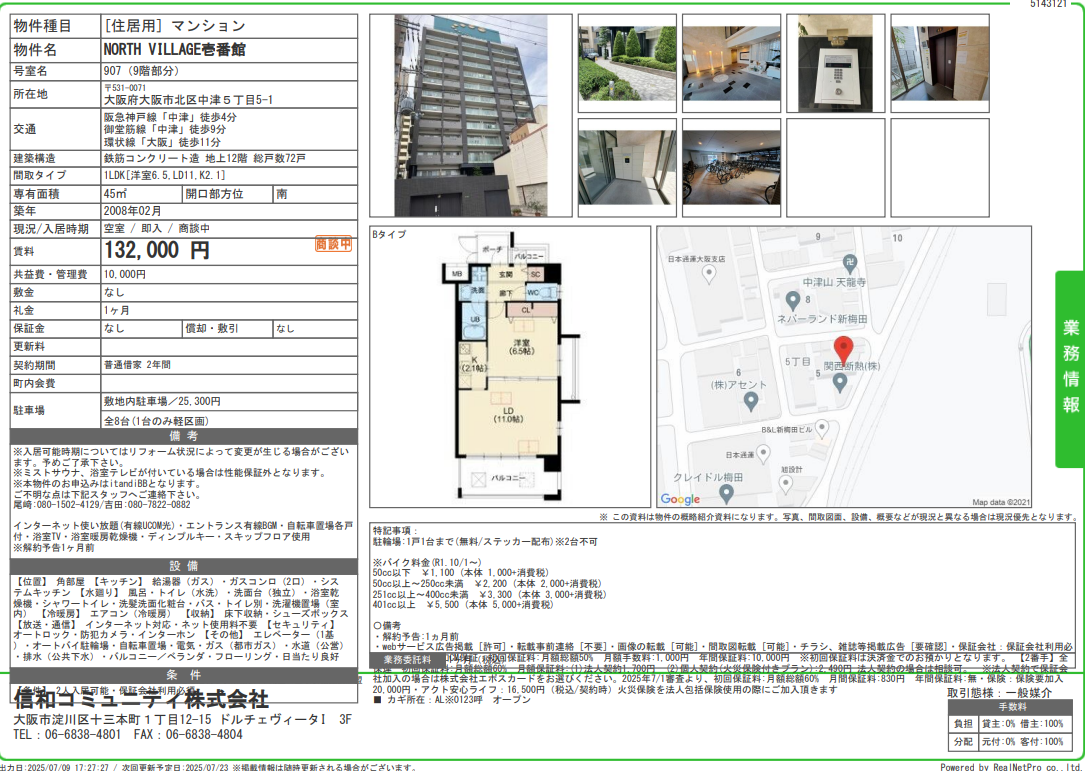Click the 商談中 status badge

(333, 244)
